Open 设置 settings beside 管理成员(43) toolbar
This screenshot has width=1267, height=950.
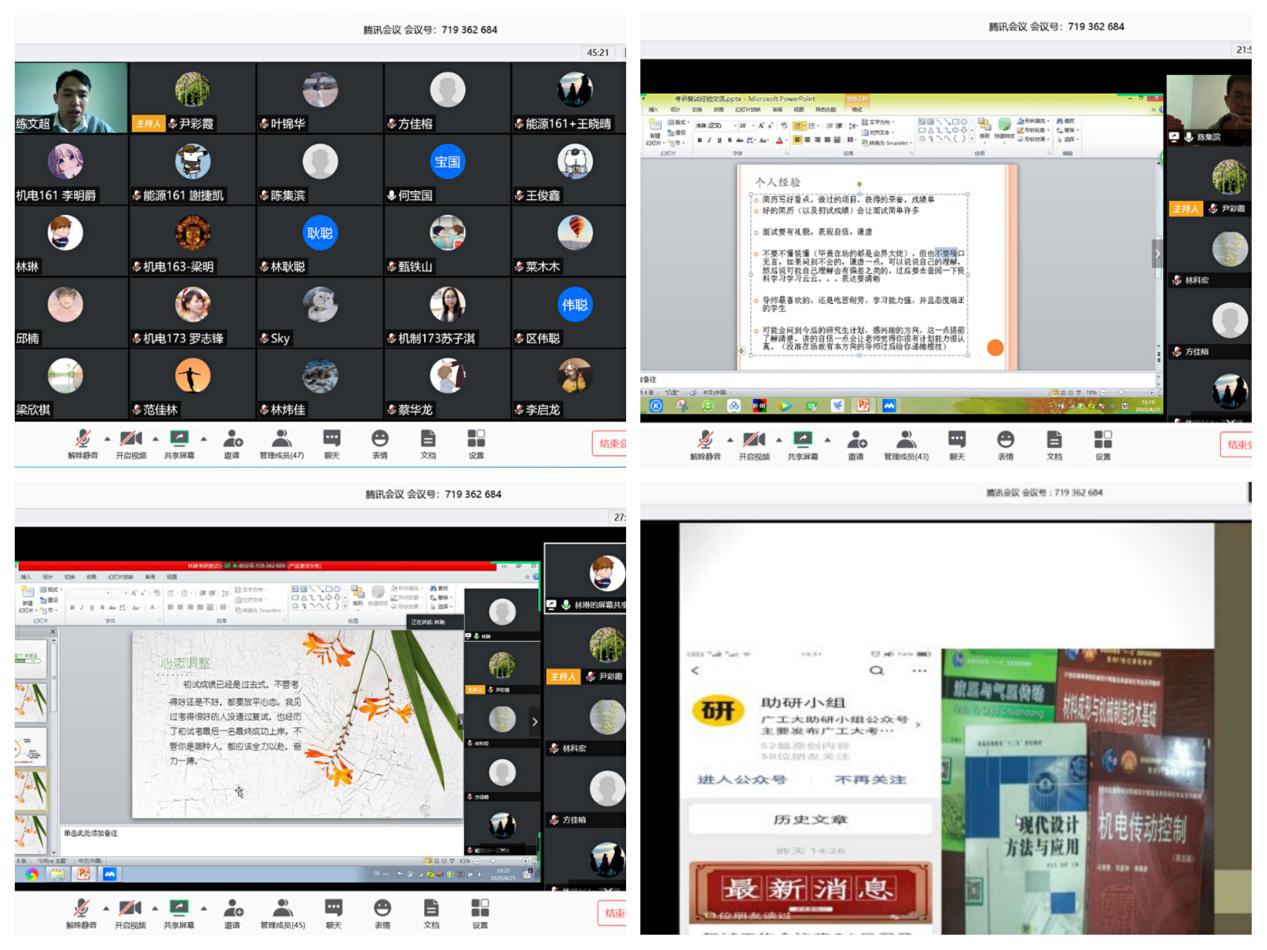(1102, 441)
